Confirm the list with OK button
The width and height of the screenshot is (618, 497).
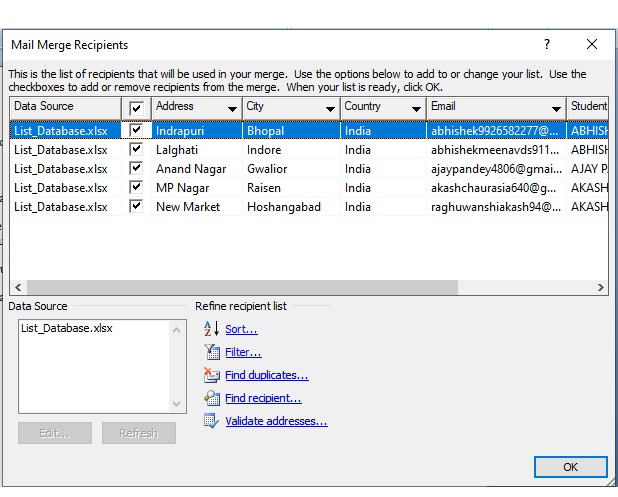(x=570, y=467)
